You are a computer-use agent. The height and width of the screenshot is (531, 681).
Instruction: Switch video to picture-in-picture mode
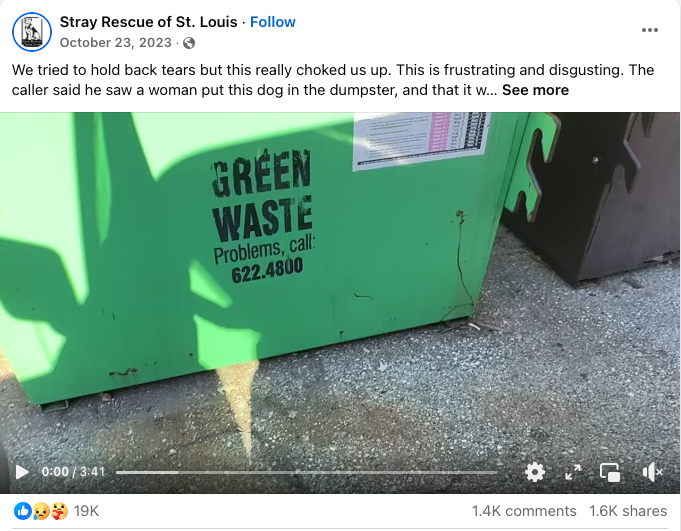point(610,472)
